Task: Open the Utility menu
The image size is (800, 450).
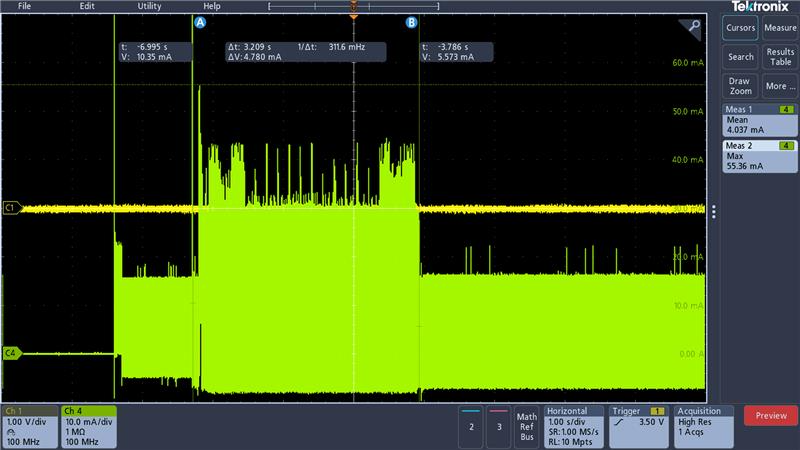Action: 149,6
